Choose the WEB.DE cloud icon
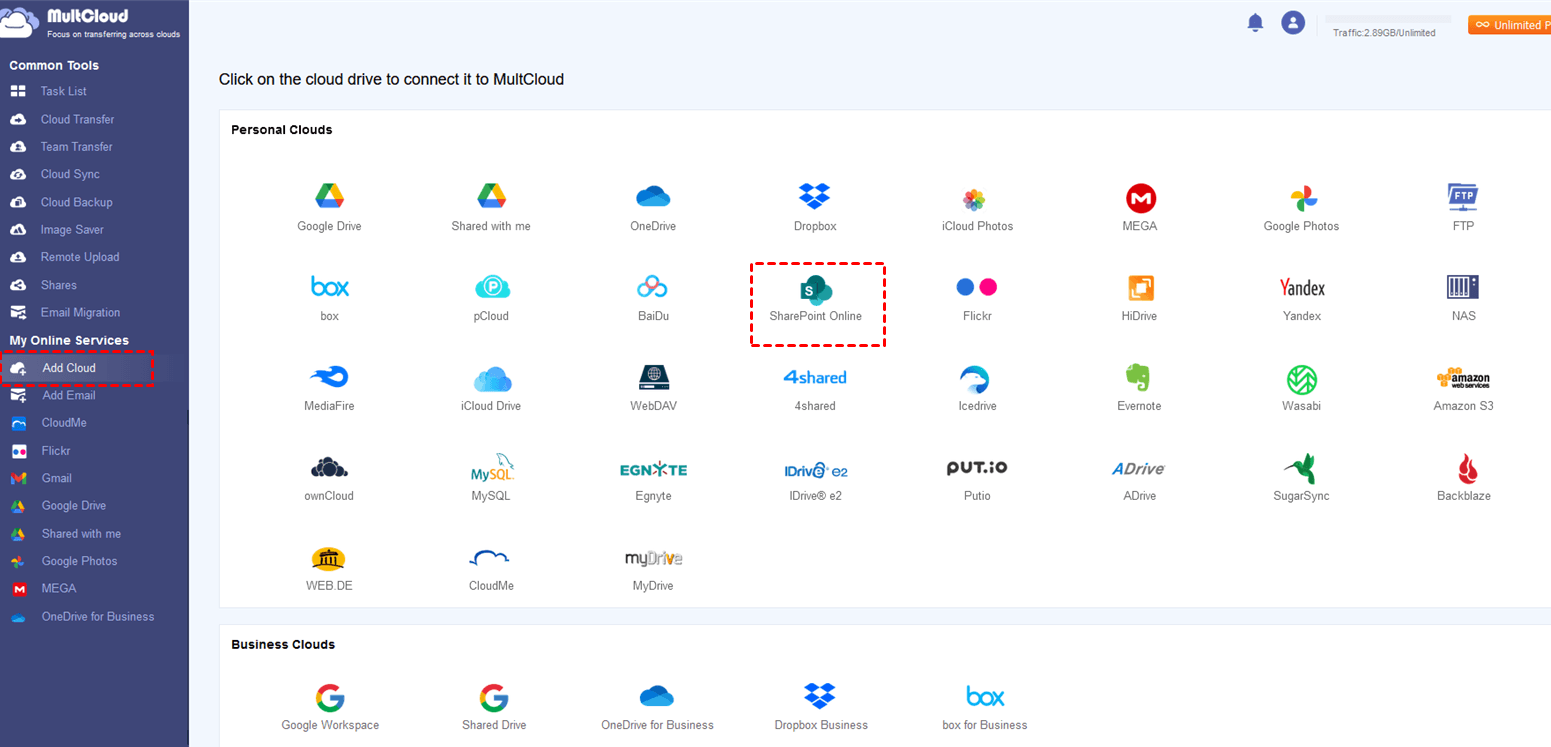Image resolution: width=1551 pixels, height=747 pixels. 329,558
